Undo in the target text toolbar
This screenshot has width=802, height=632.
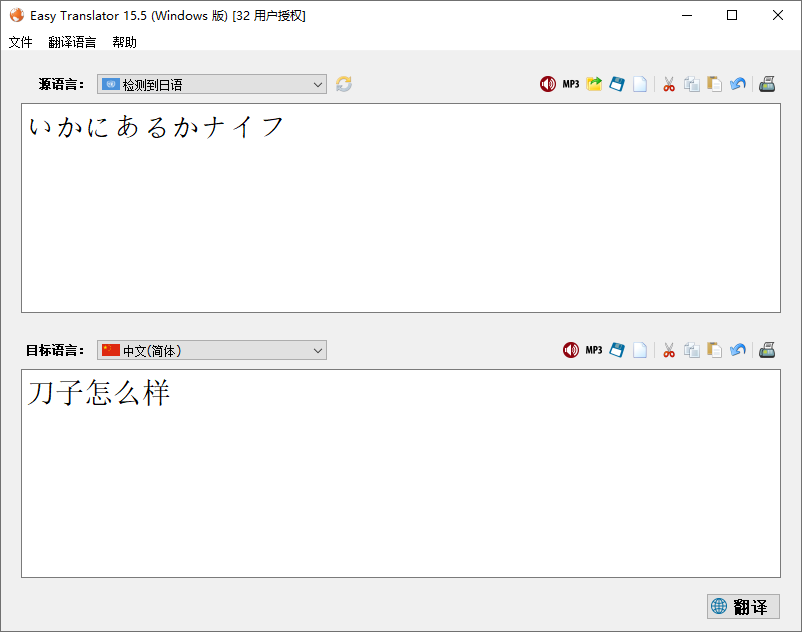738,350
